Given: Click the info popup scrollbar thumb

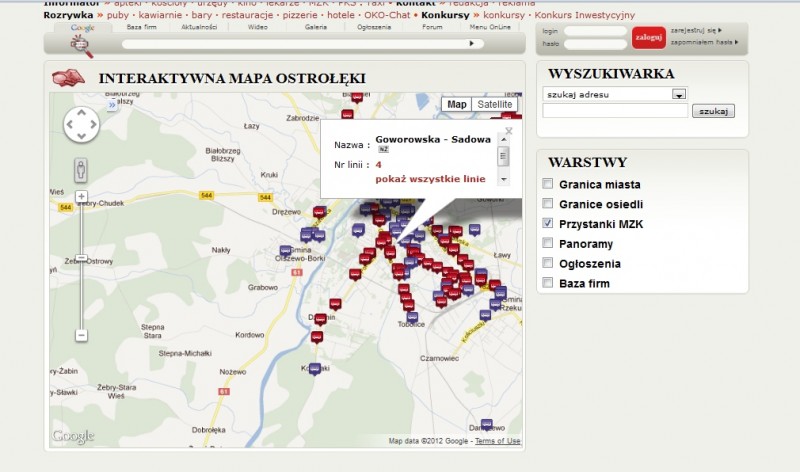Looking at the screenshot, I should click(x=504, y=156).
